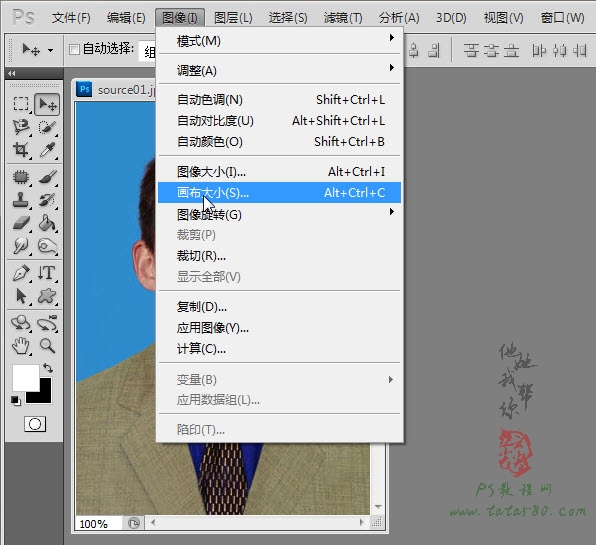This screenshot has width=596, height=545.
Task: Apply 自动颜色(O) from Image menu
Action: [279, 142]
